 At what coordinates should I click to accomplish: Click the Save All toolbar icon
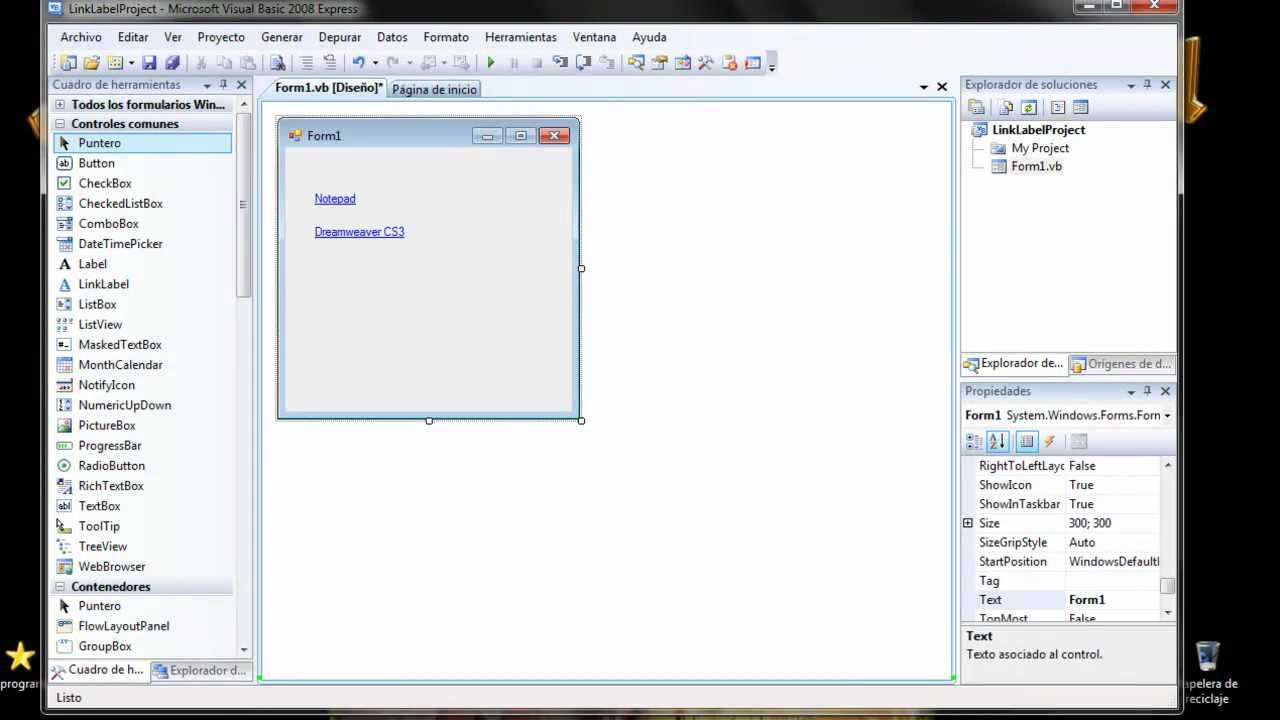(171, 63)
